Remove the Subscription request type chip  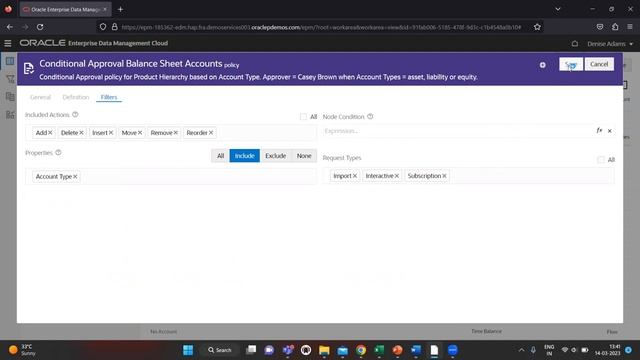click(444, 176)
